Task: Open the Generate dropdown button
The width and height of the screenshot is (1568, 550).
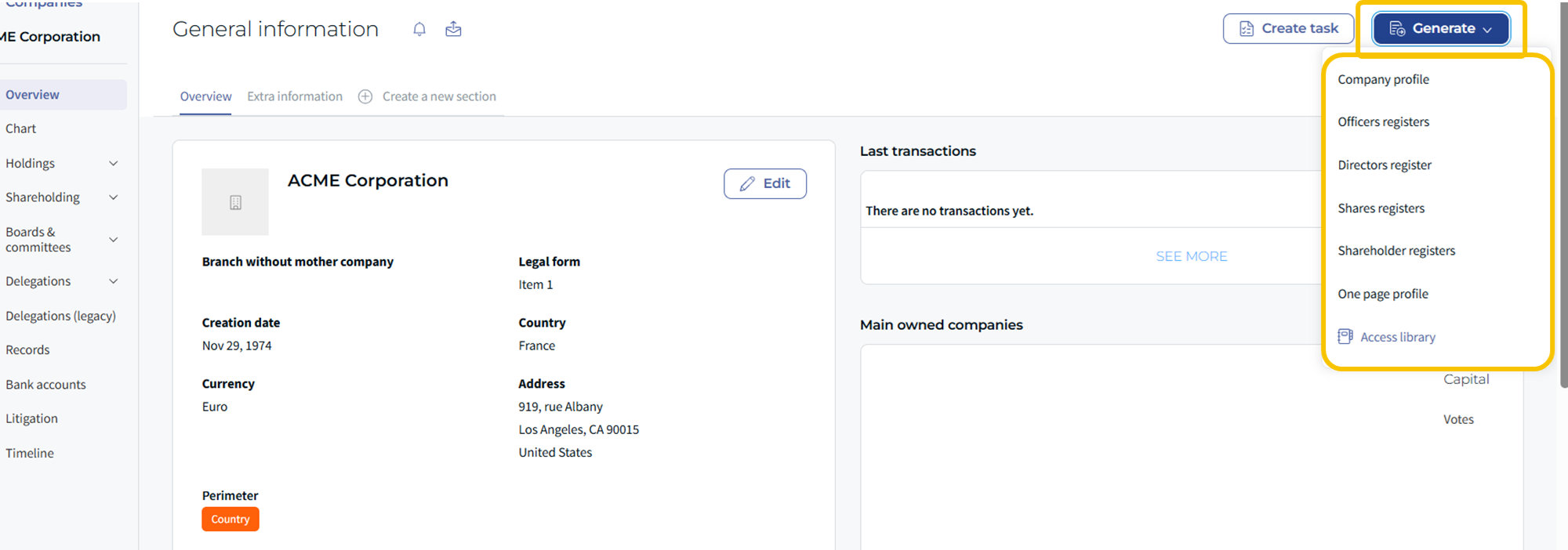Action: (x=1441, y=29)
